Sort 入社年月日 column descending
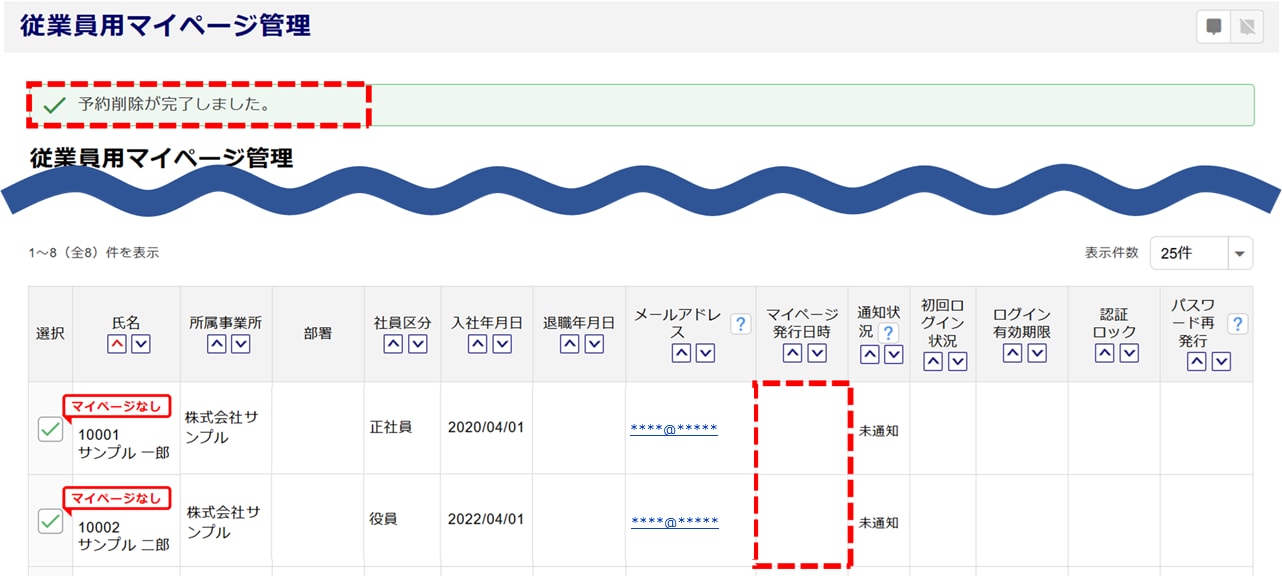The width and height of the screenshot is (1282, 576). click(502, 344)
